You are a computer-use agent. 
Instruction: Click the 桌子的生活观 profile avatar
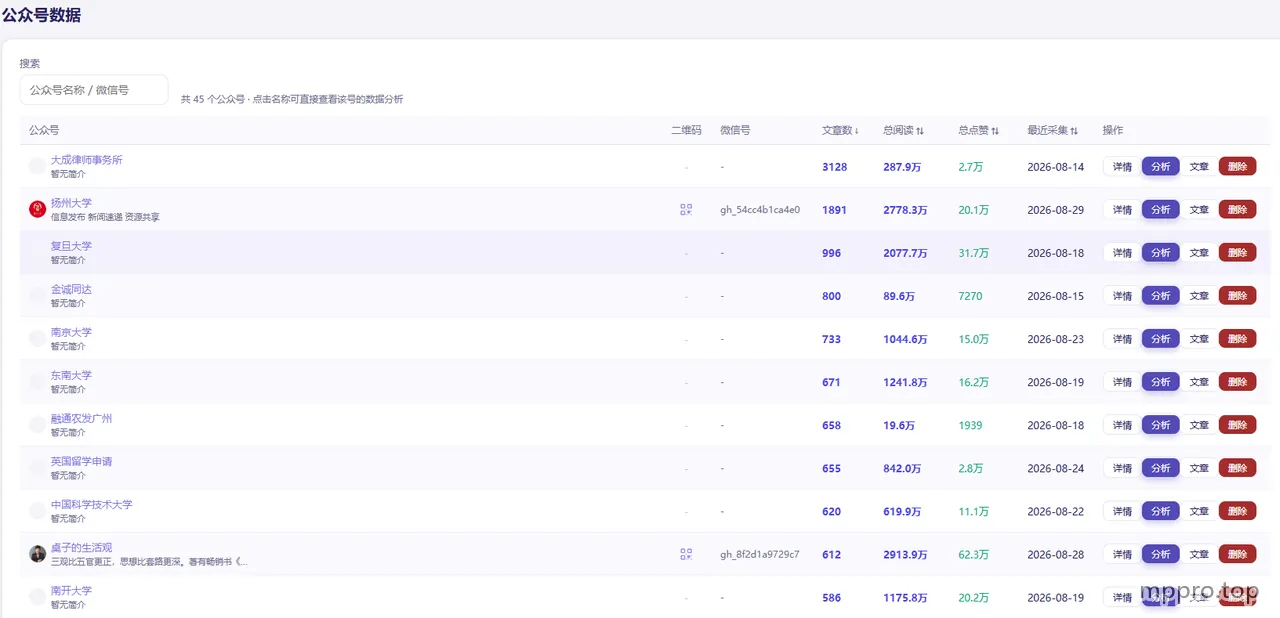pos(38,553)
